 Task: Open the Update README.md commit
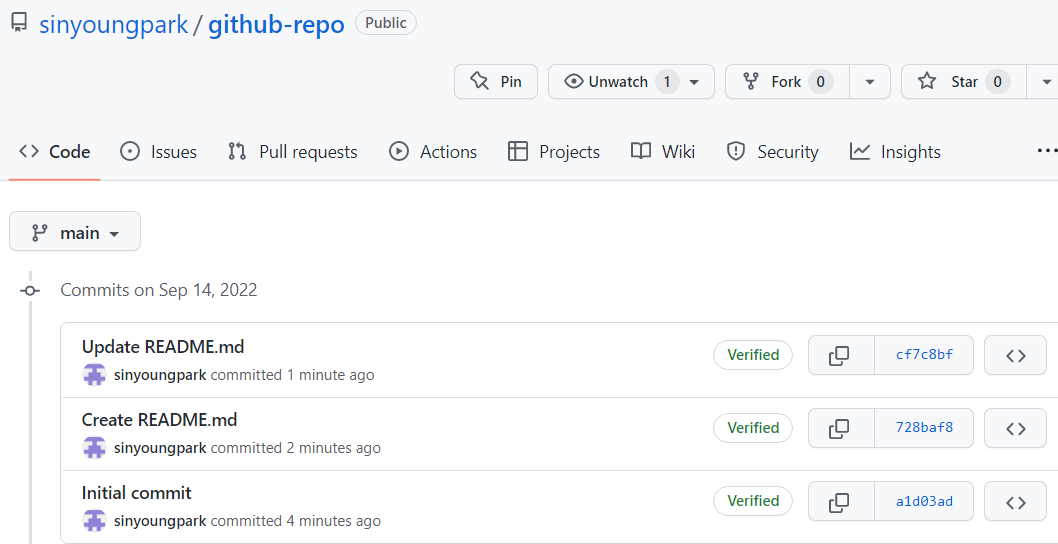pos(163,347)
